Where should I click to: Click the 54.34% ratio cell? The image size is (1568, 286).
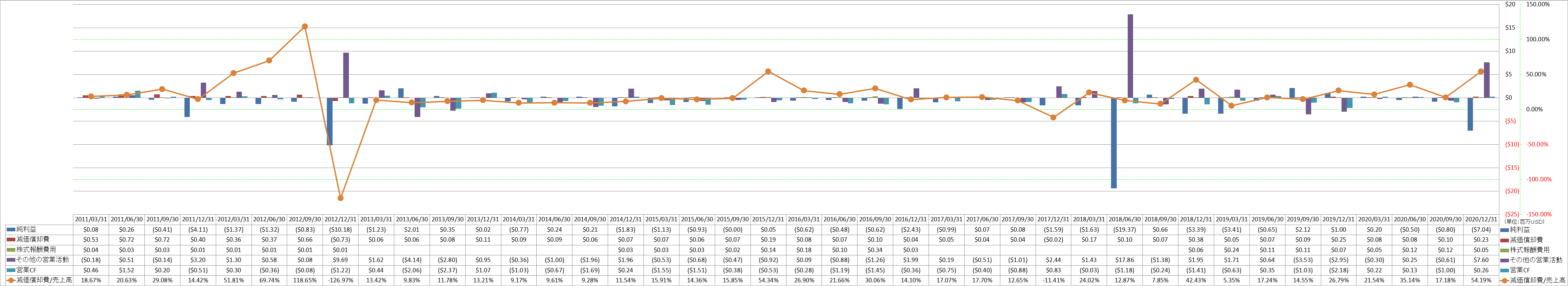click(x=768, y=281)
